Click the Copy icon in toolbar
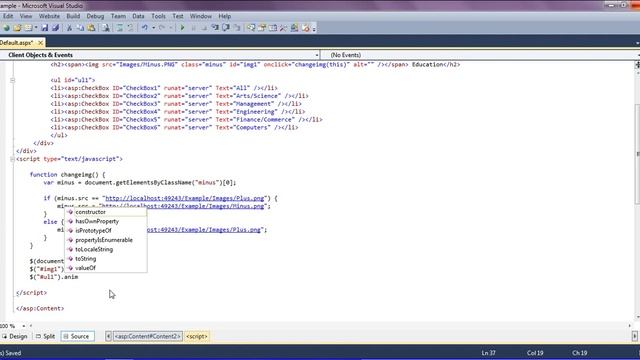 (80, 28)
